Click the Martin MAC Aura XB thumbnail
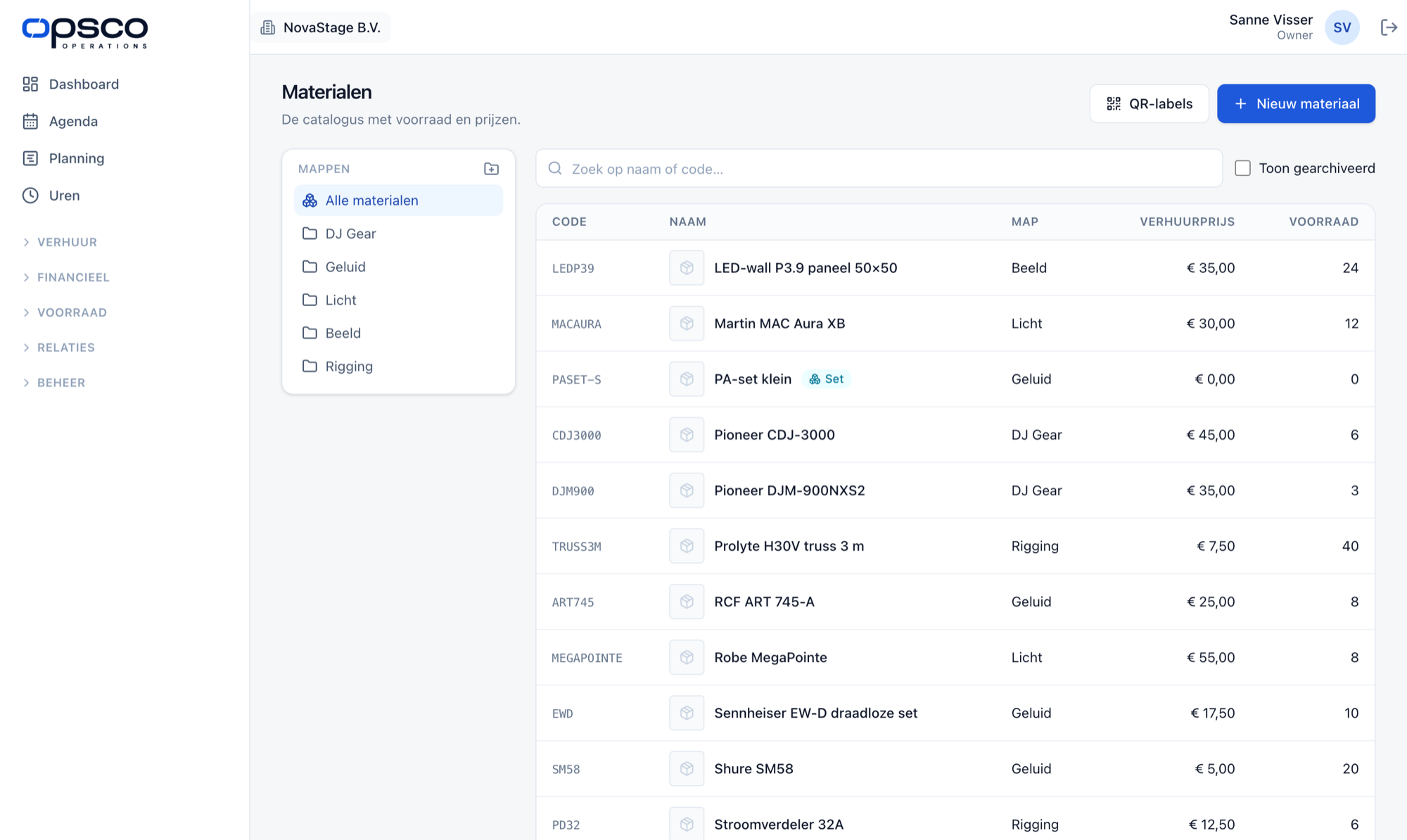 pyautogui.click(x=687, y=324)
